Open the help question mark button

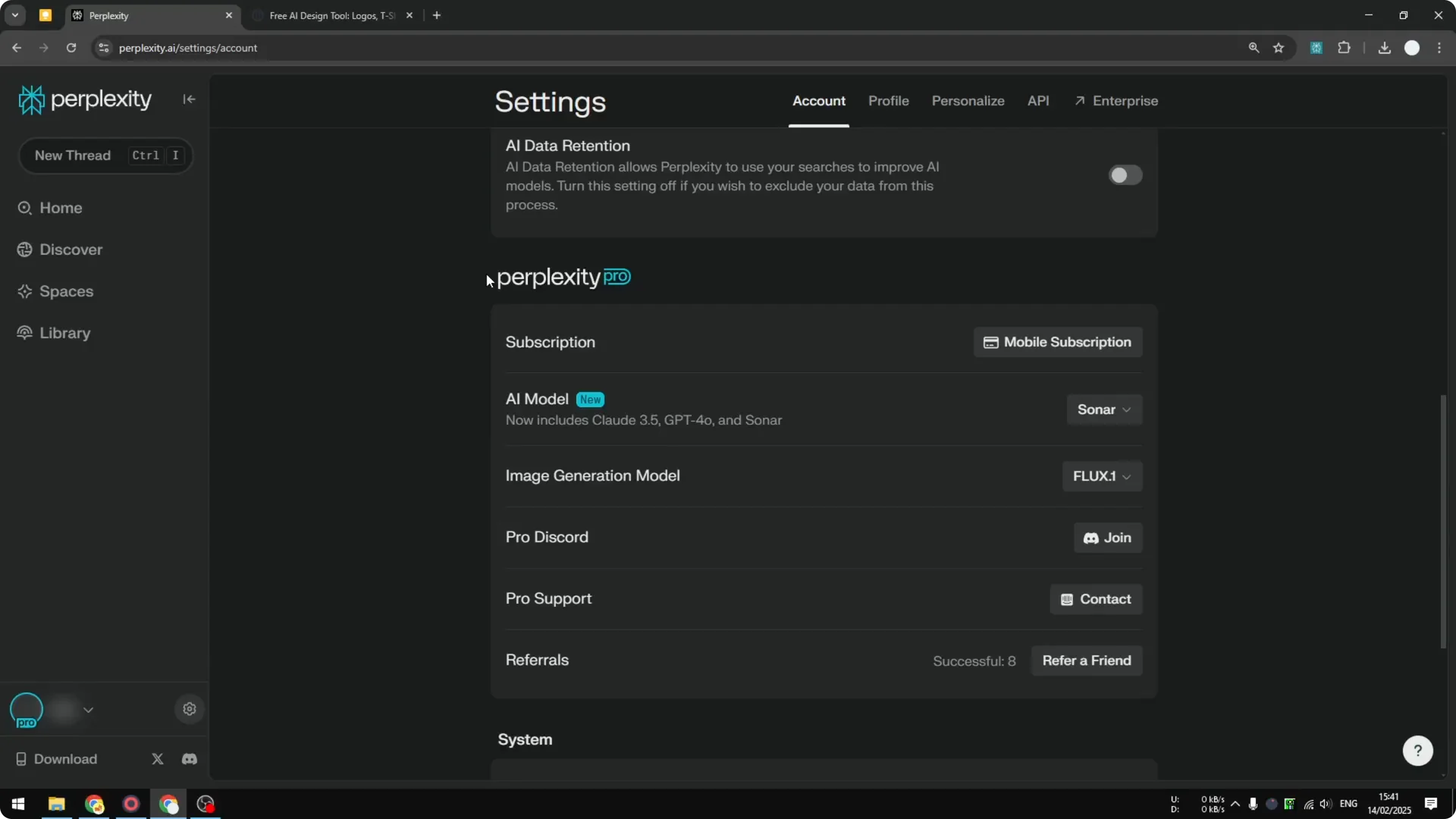(x=1417, y=750)
